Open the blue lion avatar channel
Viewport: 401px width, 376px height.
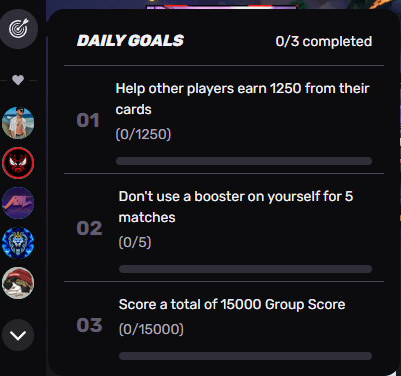[x=18, y=243]
